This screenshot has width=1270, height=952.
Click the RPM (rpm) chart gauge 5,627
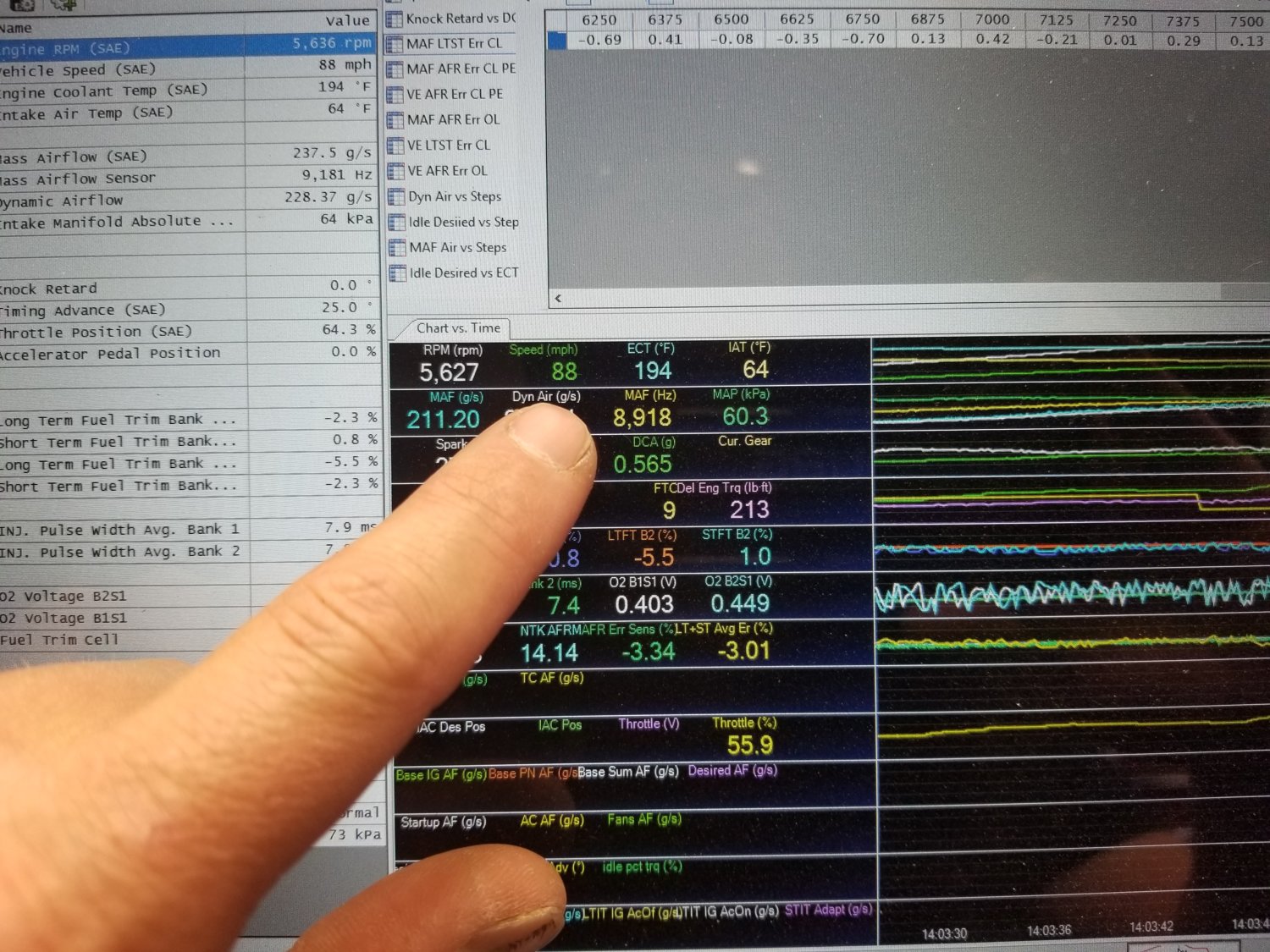click(x=450, y=363)
